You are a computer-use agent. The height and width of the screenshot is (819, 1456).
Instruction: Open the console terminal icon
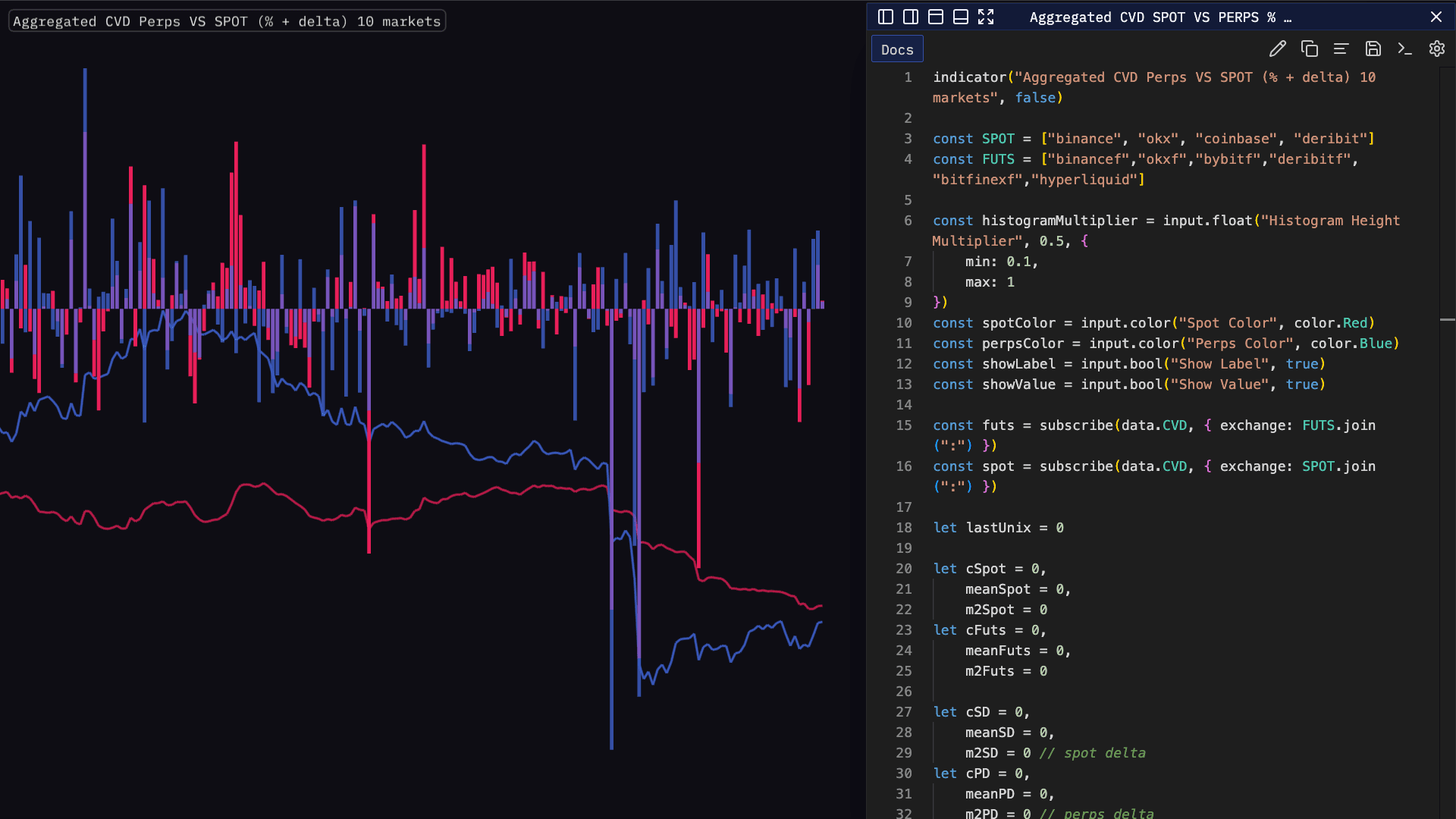[1404, 49]
